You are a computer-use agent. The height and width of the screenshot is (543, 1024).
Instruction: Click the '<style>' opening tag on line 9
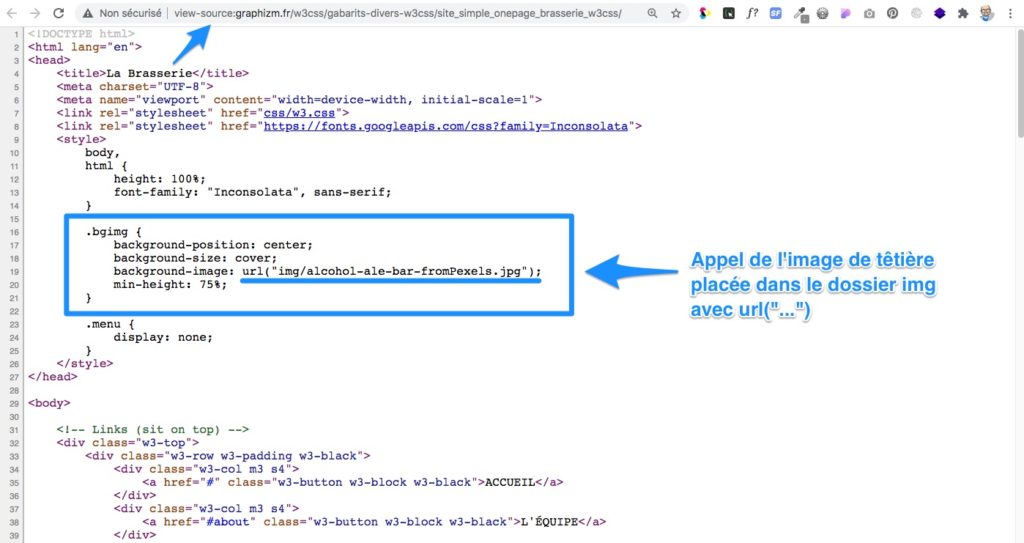click(x=81, y=139)
